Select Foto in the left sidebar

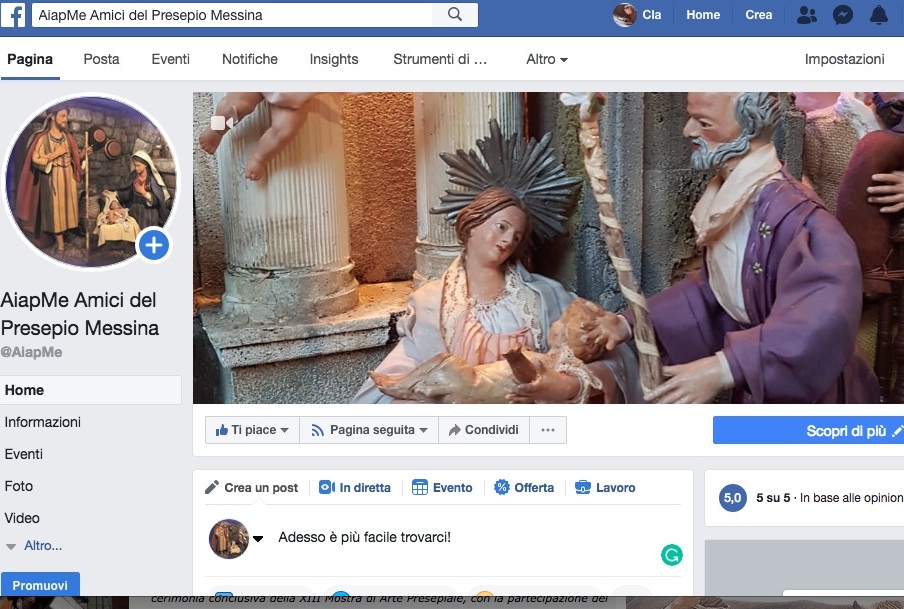click(18, 486)
